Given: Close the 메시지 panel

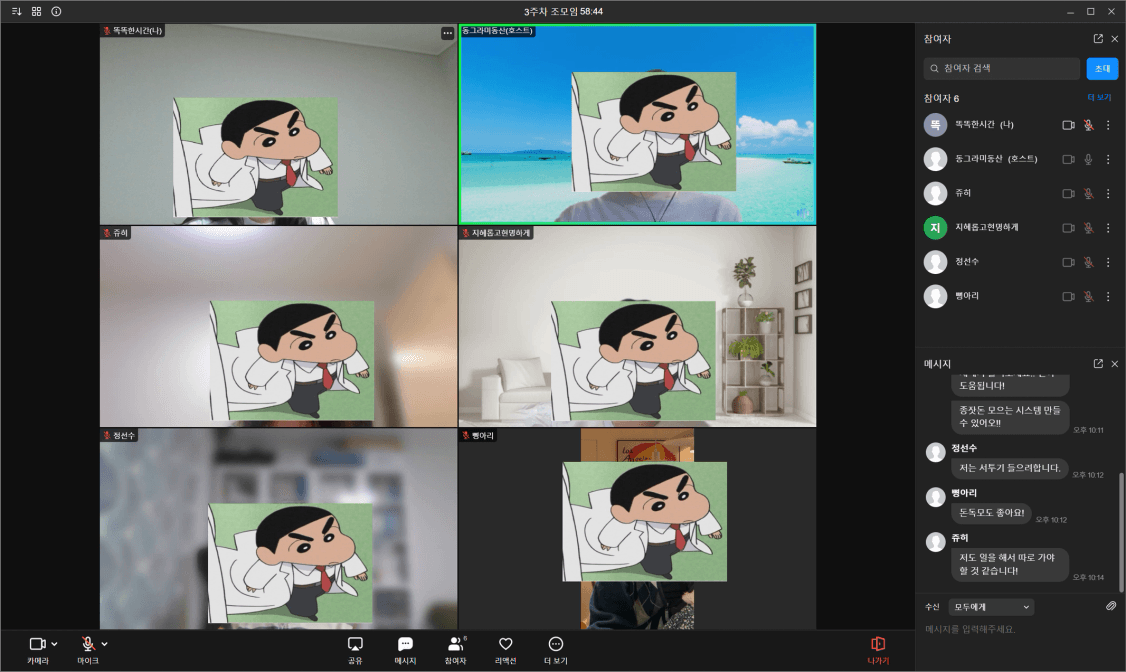Looking at the screenshot, I should click(x=1115, y=364).
